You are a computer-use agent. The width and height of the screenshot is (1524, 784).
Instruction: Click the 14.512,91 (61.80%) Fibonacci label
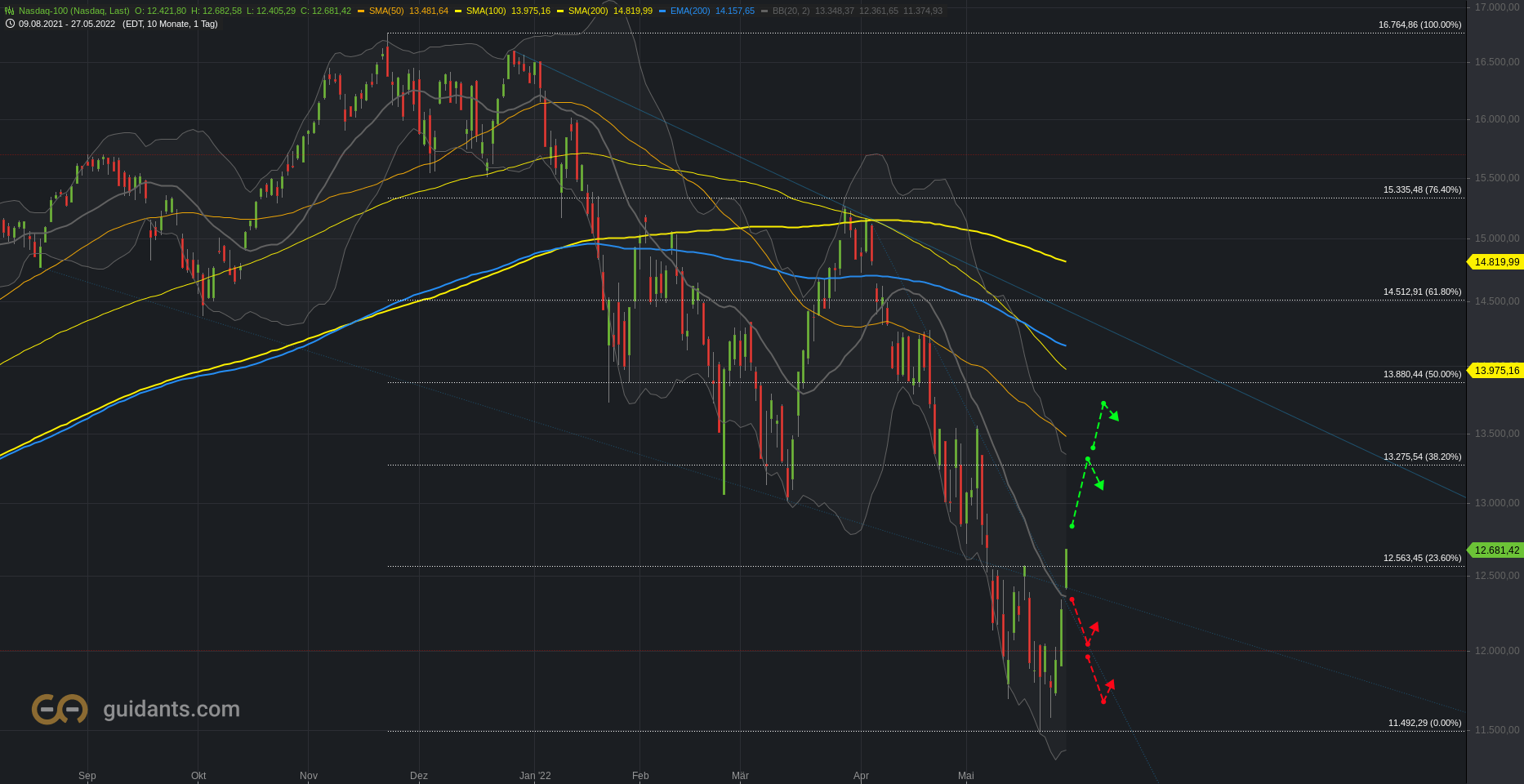(1423, 292)
